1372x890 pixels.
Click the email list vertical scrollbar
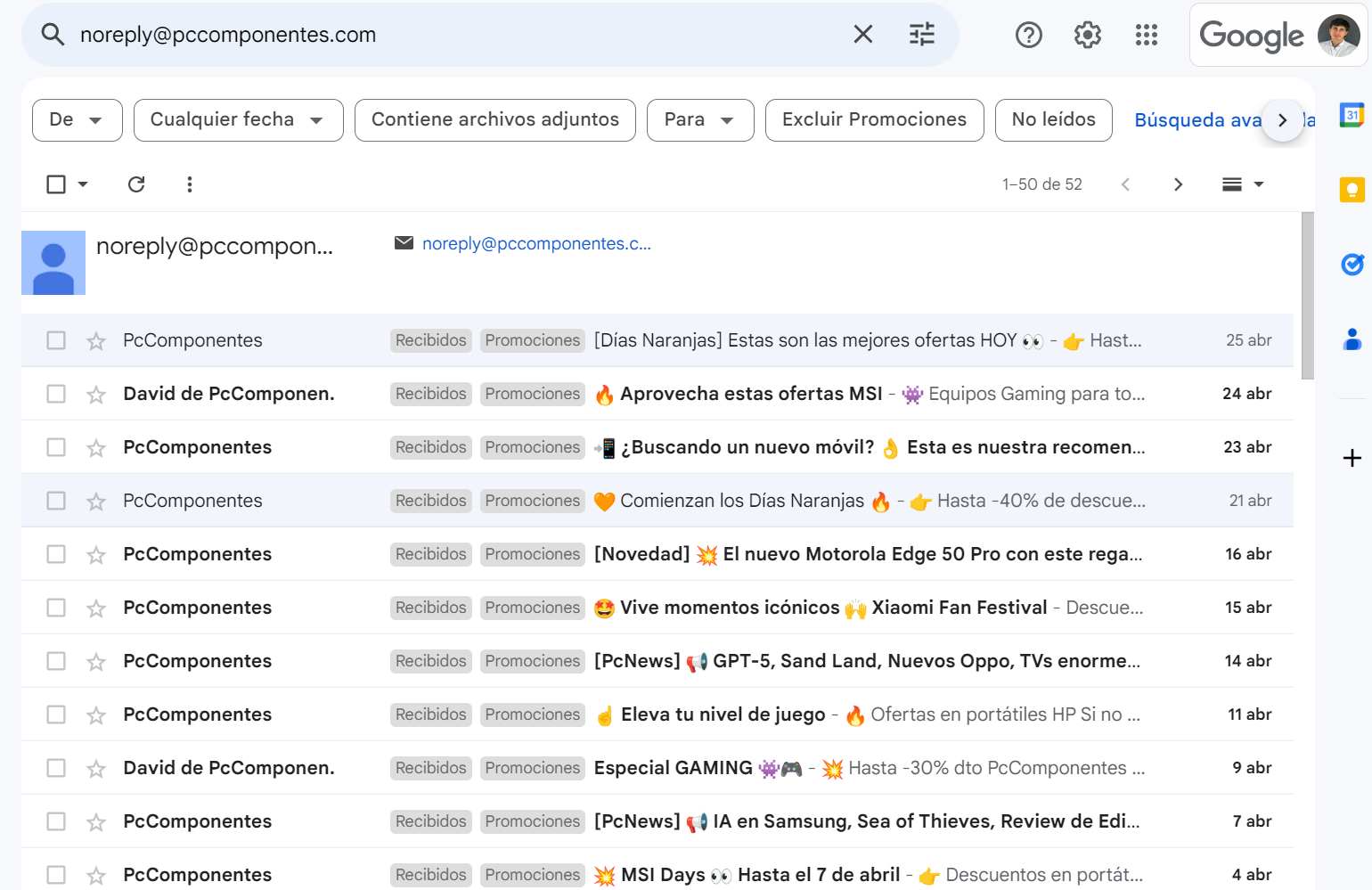(x=1307, y=296)
